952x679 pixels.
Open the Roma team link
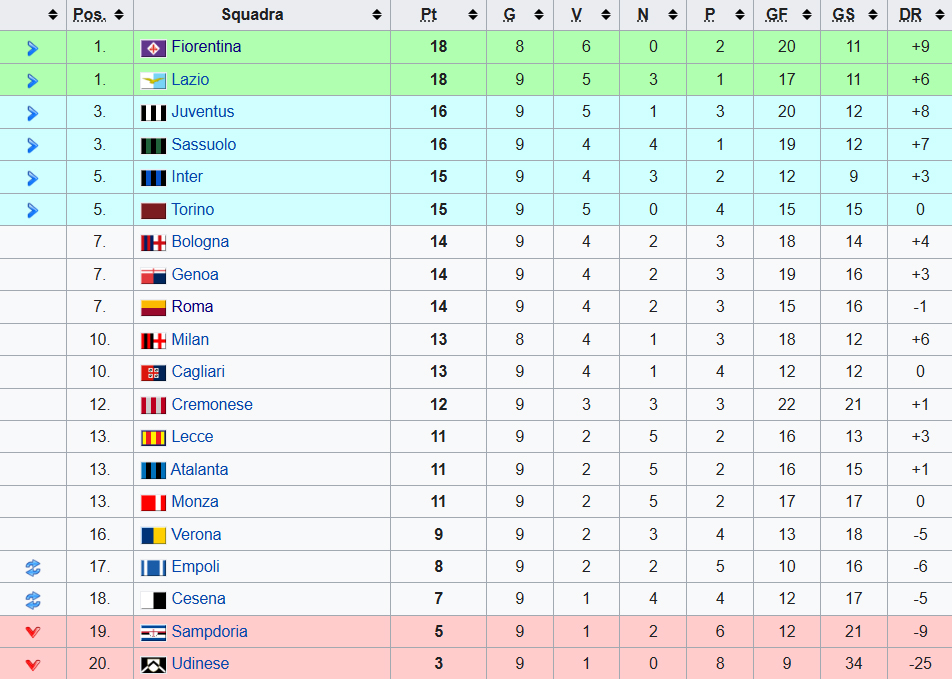pyautogui.click(x=192, y=307)
